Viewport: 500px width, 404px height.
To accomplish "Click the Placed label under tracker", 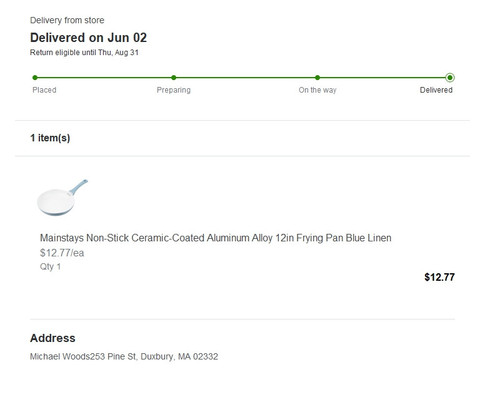I will coord(44,90).
